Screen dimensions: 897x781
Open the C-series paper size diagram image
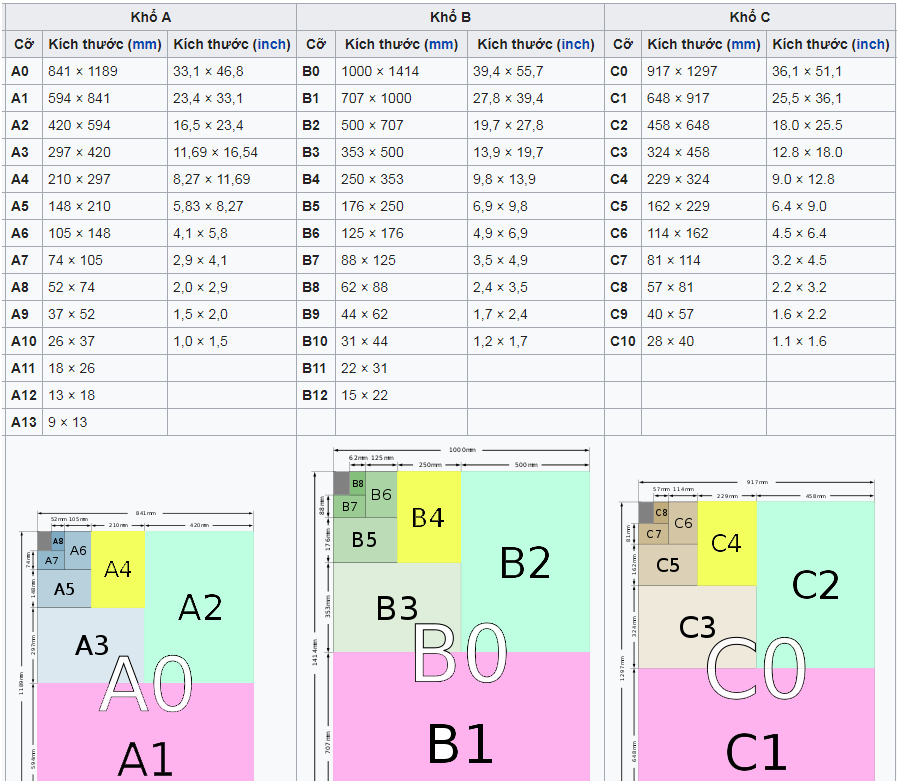point(747,629)
